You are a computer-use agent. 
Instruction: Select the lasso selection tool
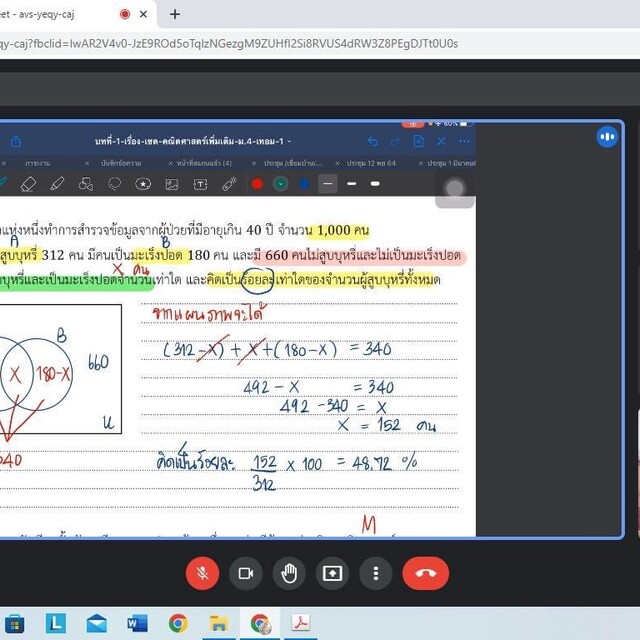(114, 184)
